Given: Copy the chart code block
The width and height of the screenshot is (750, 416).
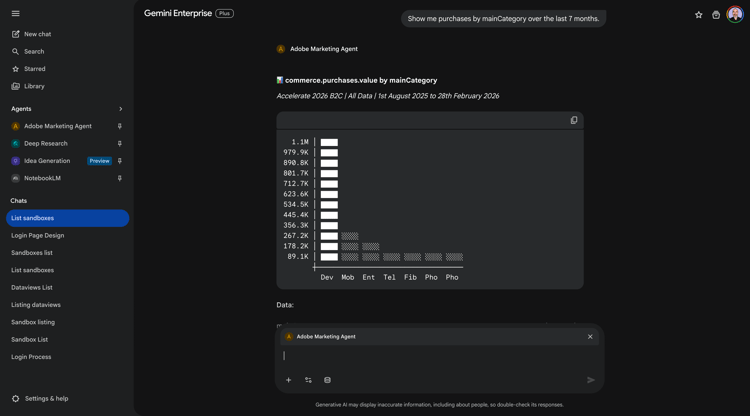Looking at the screenshot, I should pos(574,120).
